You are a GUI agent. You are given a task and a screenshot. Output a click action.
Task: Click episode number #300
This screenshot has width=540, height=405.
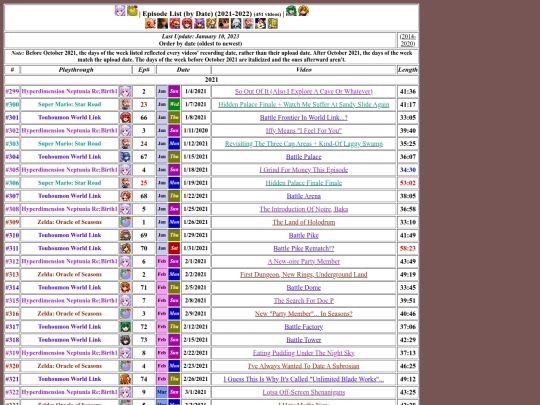[12, 104]
